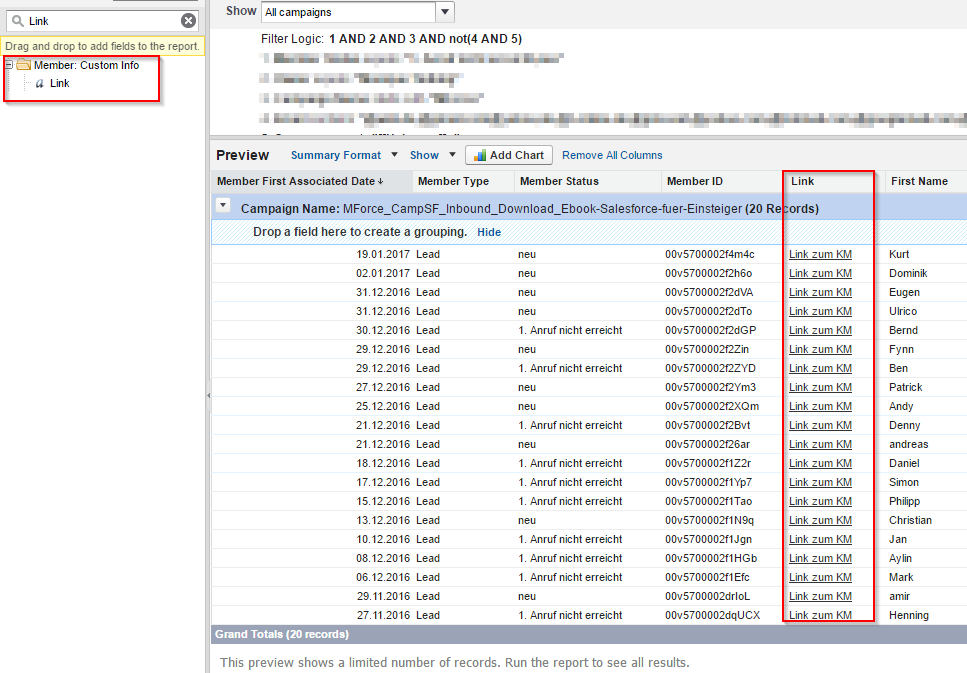The width and height of the screenshot is (967, 673).
Task: Click the Member Status column header
Action: point(588,181)
